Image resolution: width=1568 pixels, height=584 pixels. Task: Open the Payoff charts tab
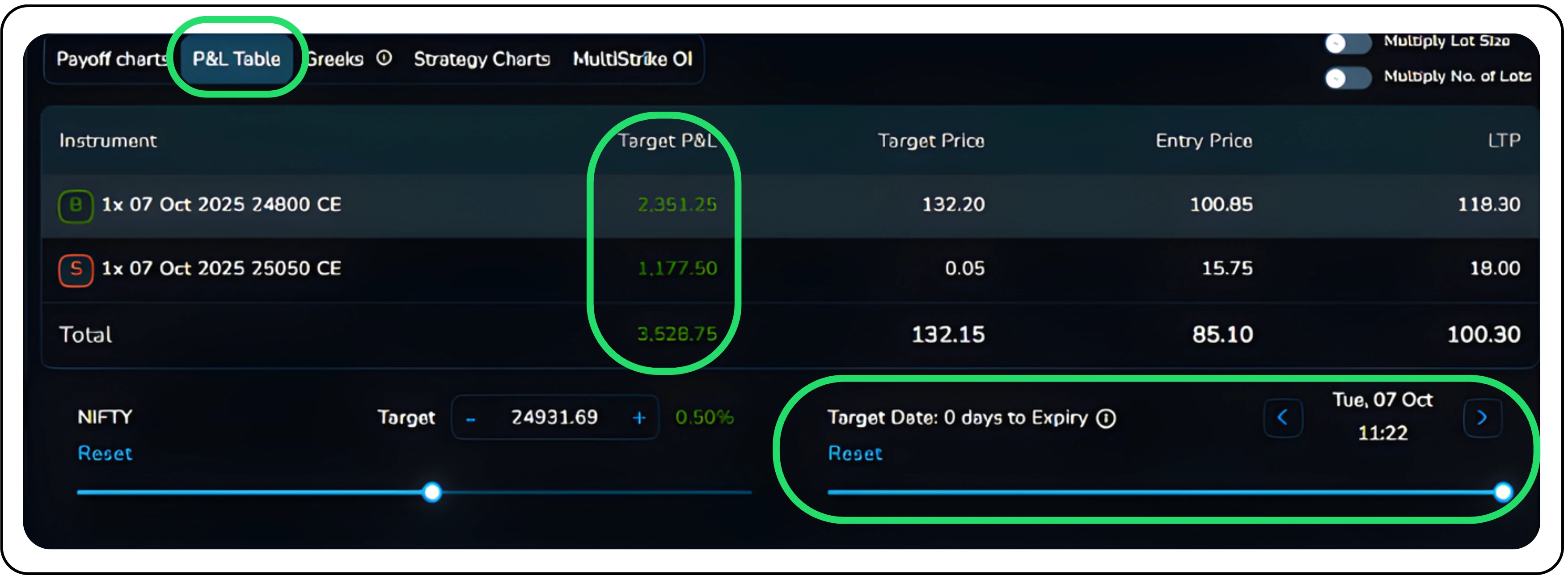click(111, 59)
